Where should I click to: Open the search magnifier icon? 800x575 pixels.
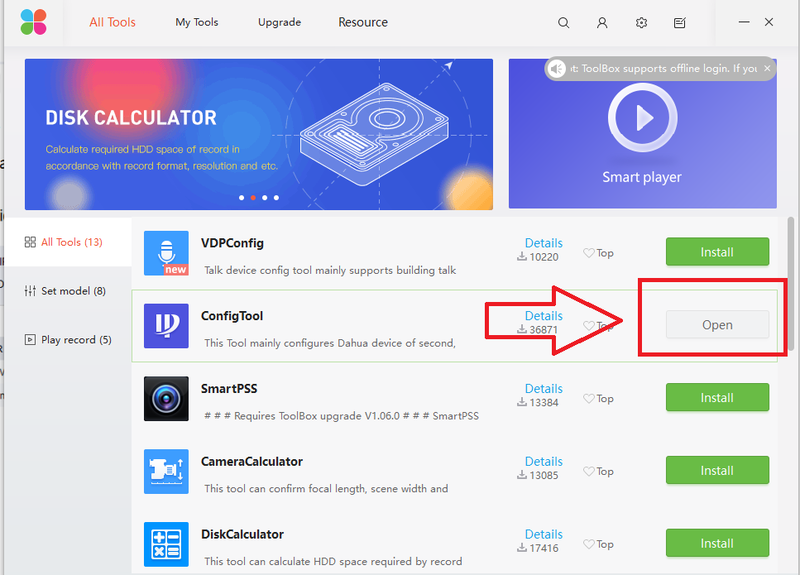(x=563, y=22)
